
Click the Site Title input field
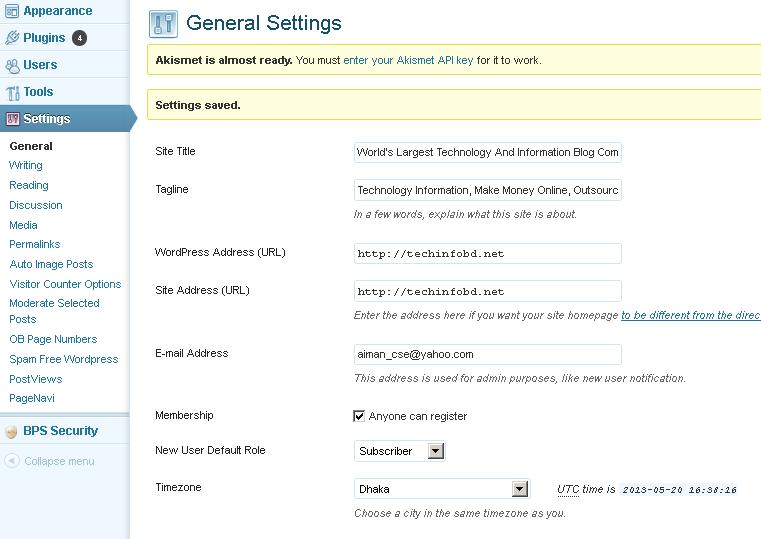(487, 152)
